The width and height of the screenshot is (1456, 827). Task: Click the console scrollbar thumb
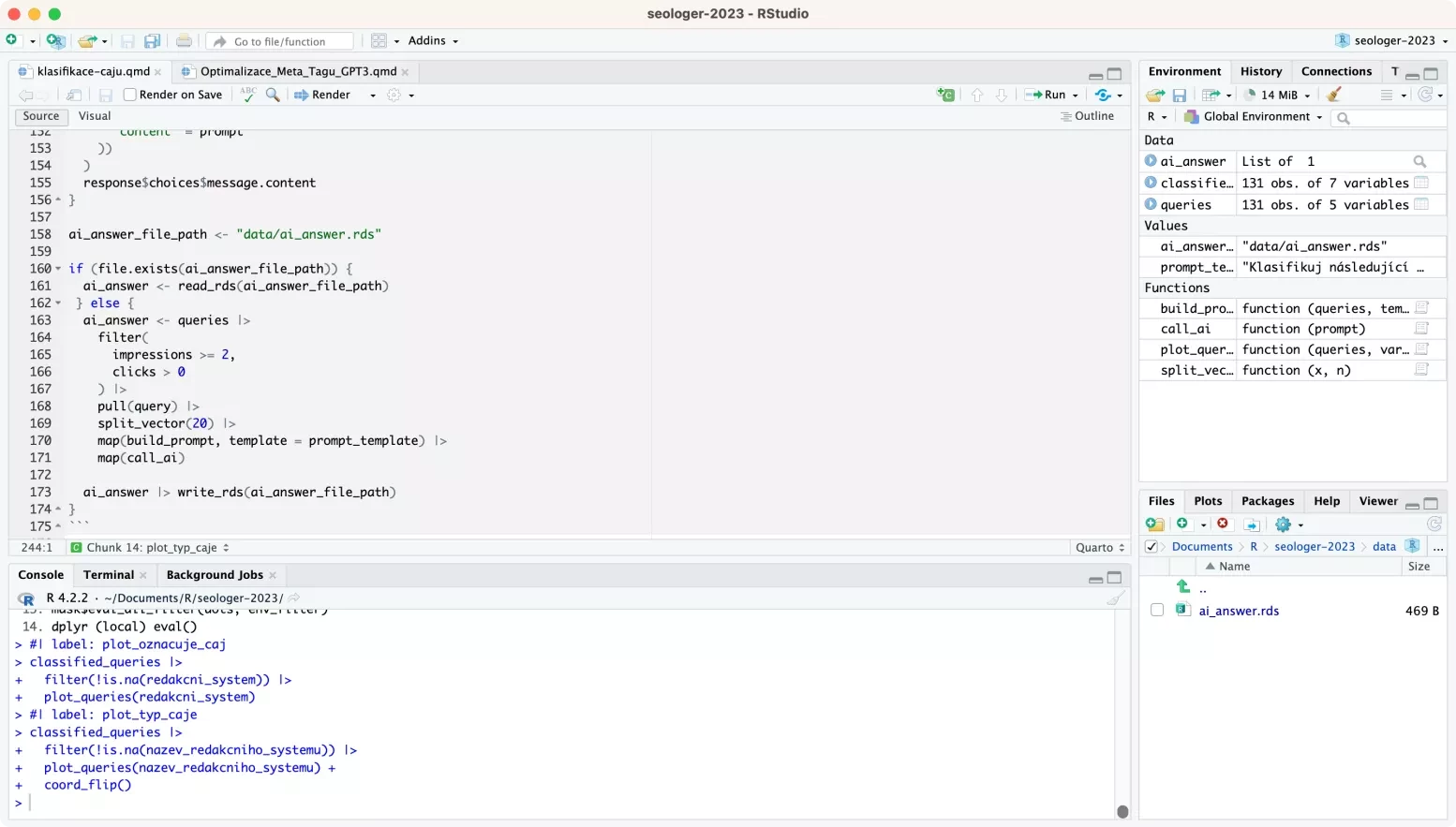[1122, 811]
